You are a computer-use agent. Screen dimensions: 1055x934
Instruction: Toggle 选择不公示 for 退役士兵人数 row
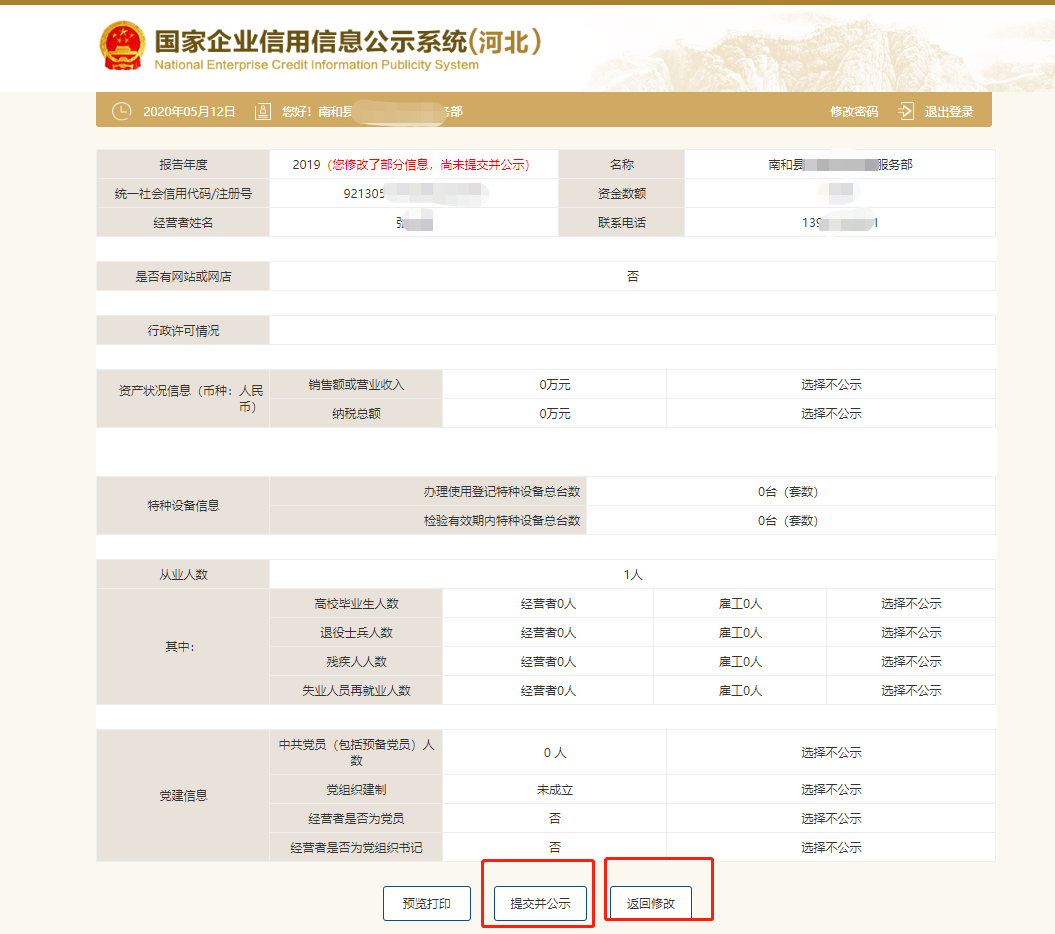910,632
